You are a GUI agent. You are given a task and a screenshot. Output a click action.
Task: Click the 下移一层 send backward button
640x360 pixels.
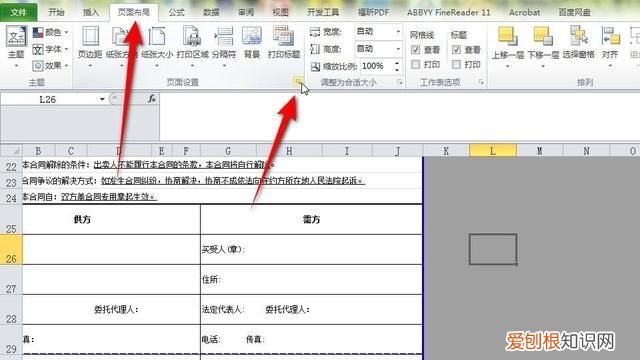tap(543, 46)
